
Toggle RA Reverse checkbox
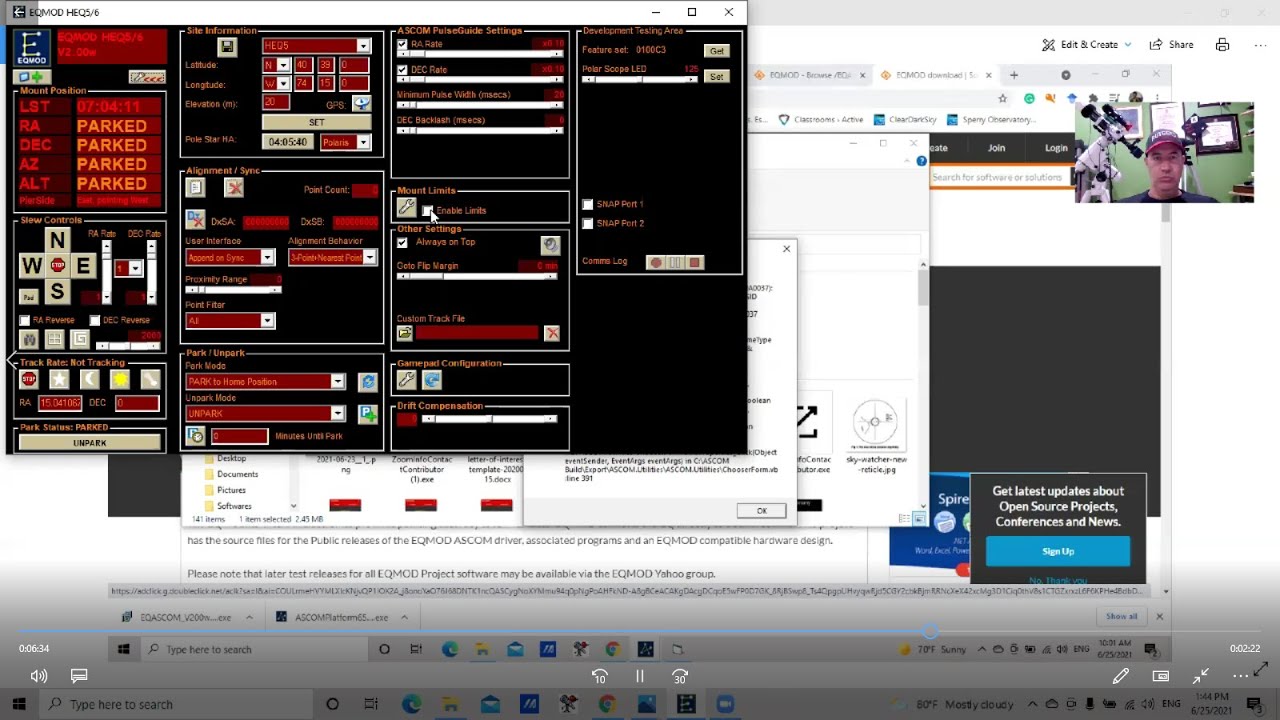tap(25, 320)
